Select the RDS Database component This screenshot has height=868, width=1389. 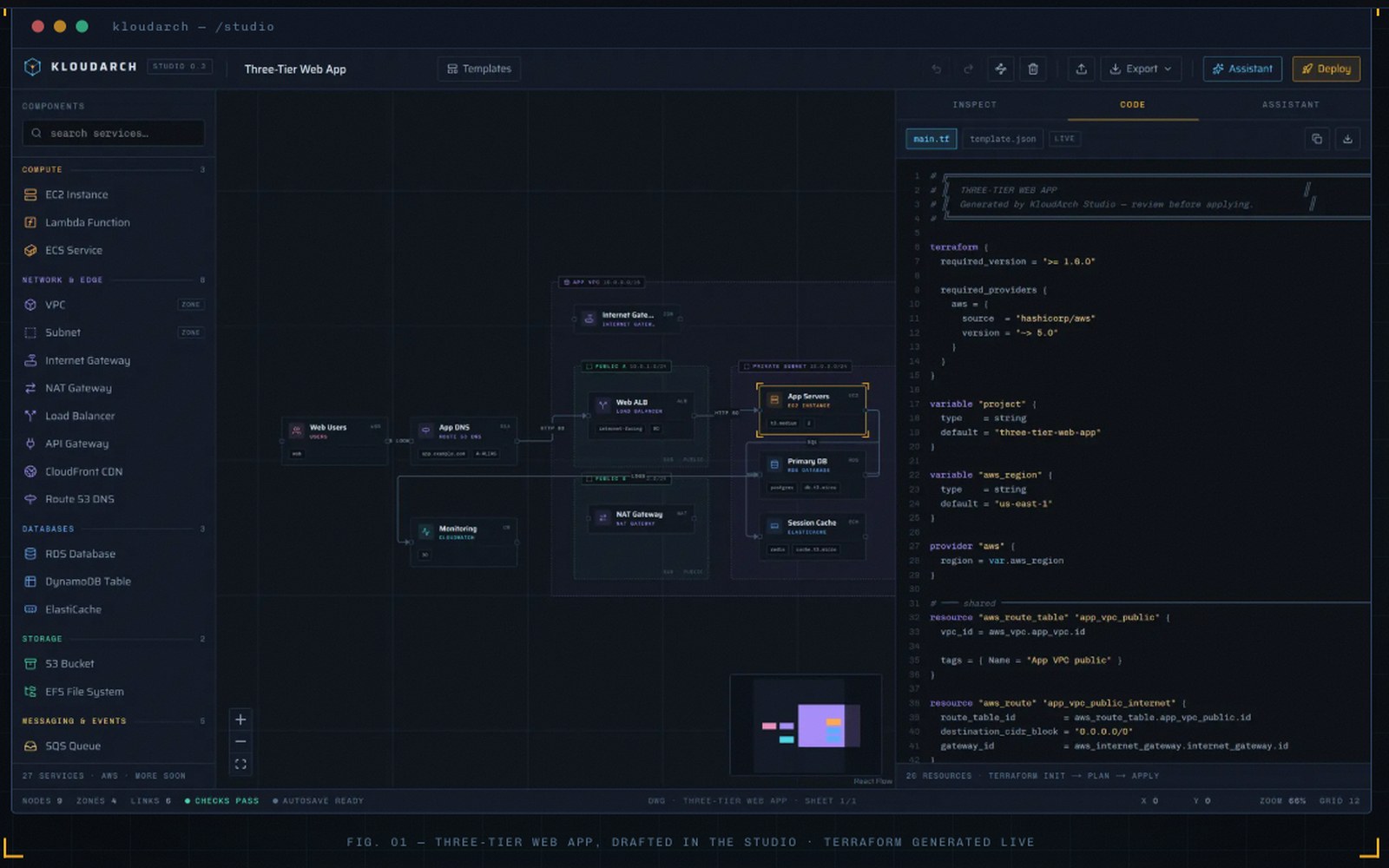[x=114, y=554]
